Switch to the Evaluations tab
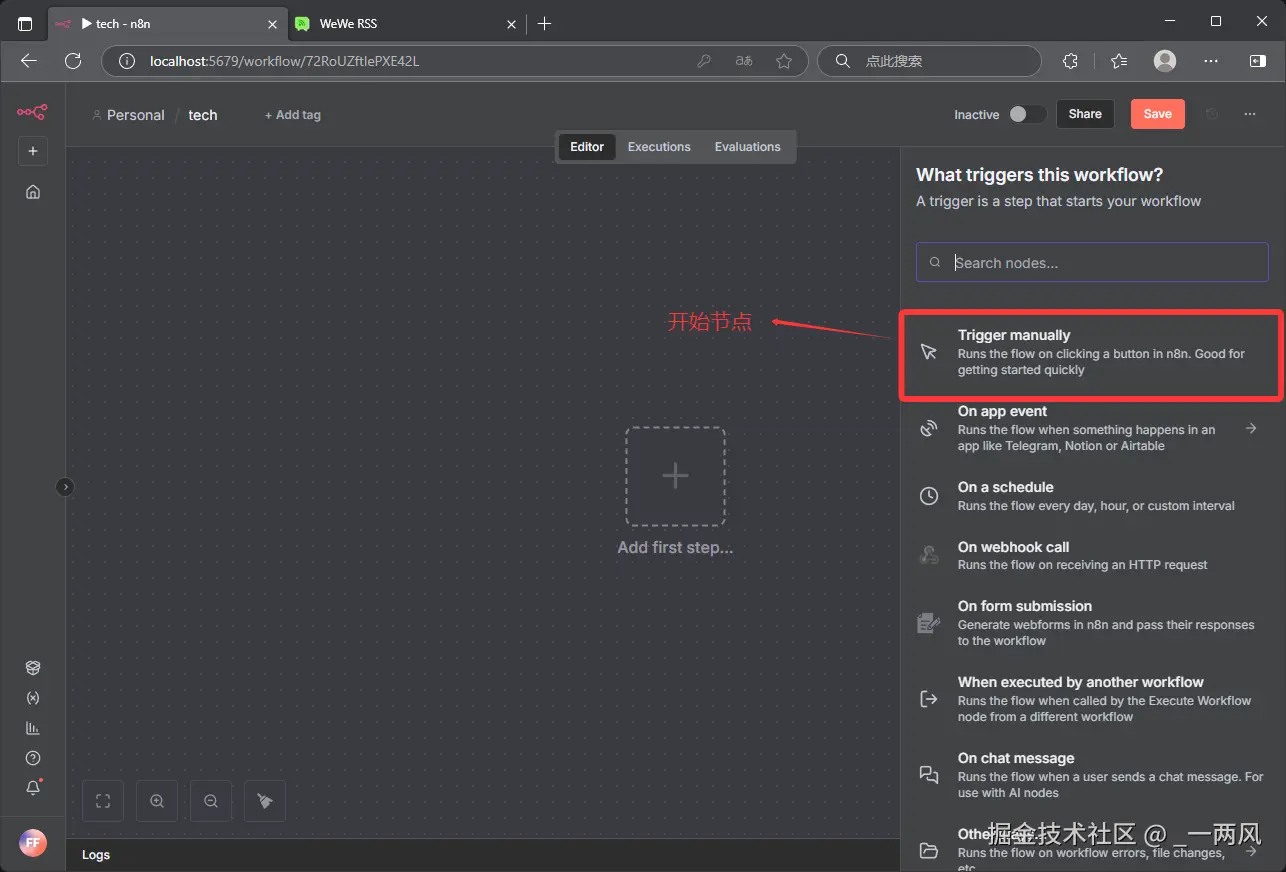 [x=747, y=147]
